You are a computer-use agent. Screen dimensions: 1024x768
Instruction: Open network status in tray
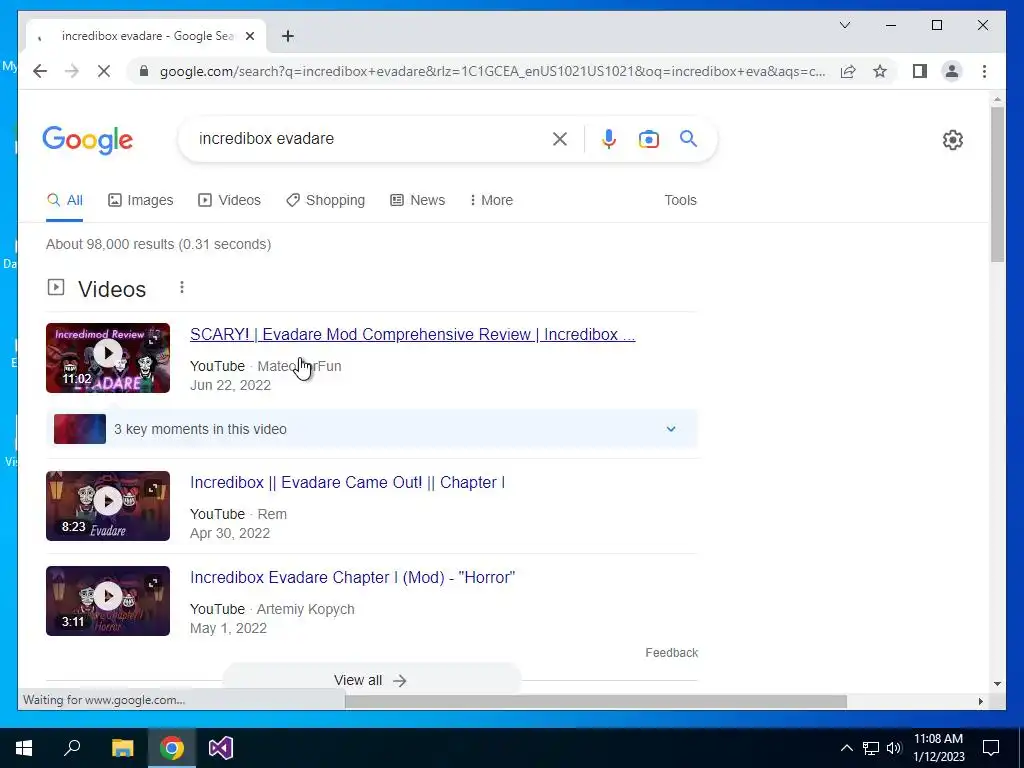pyautogui.click(x=871, y=748)
